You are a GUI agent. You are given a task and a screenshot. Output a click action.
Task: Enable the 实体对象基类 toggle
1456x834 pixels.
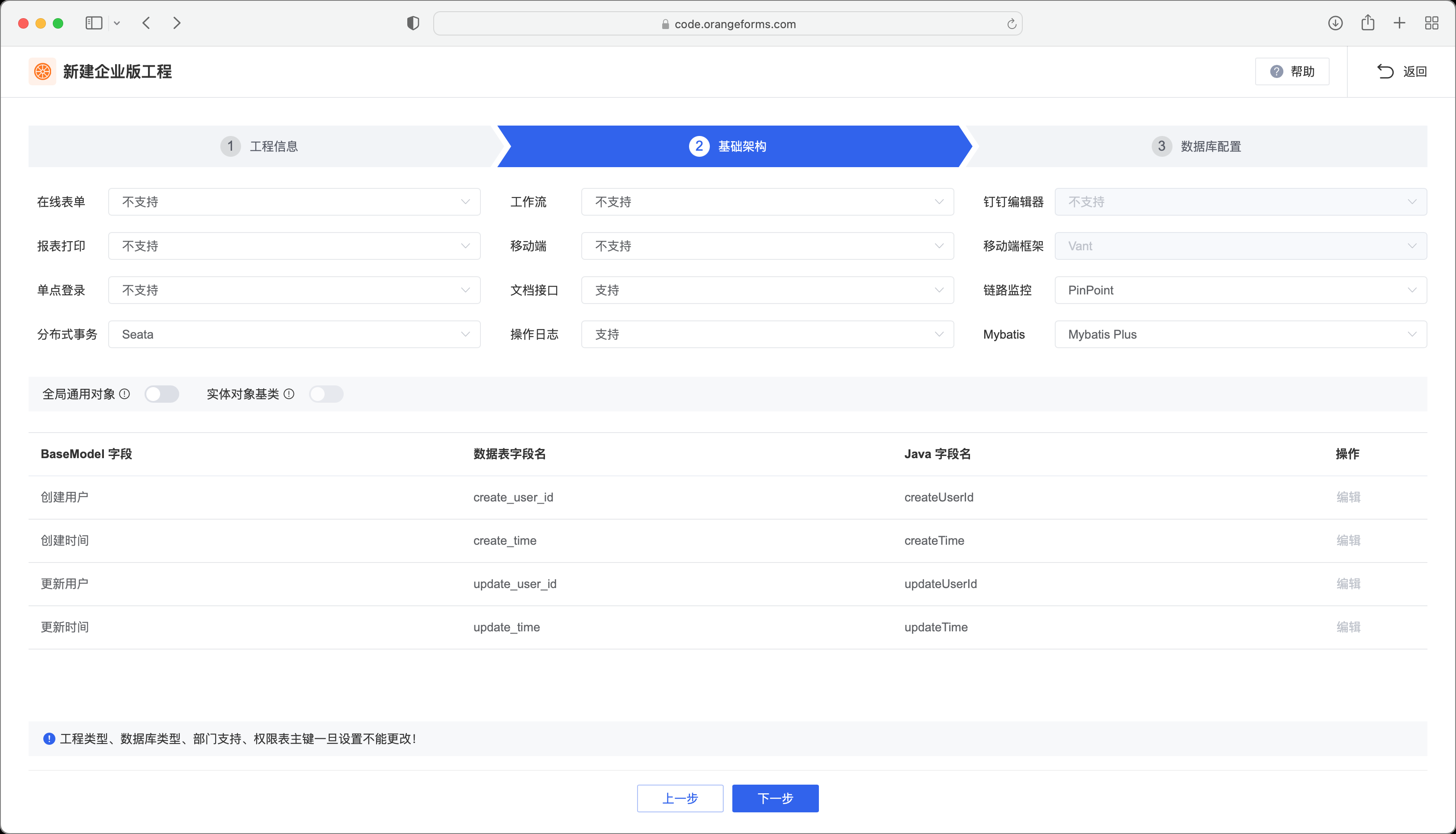[326, 394]
